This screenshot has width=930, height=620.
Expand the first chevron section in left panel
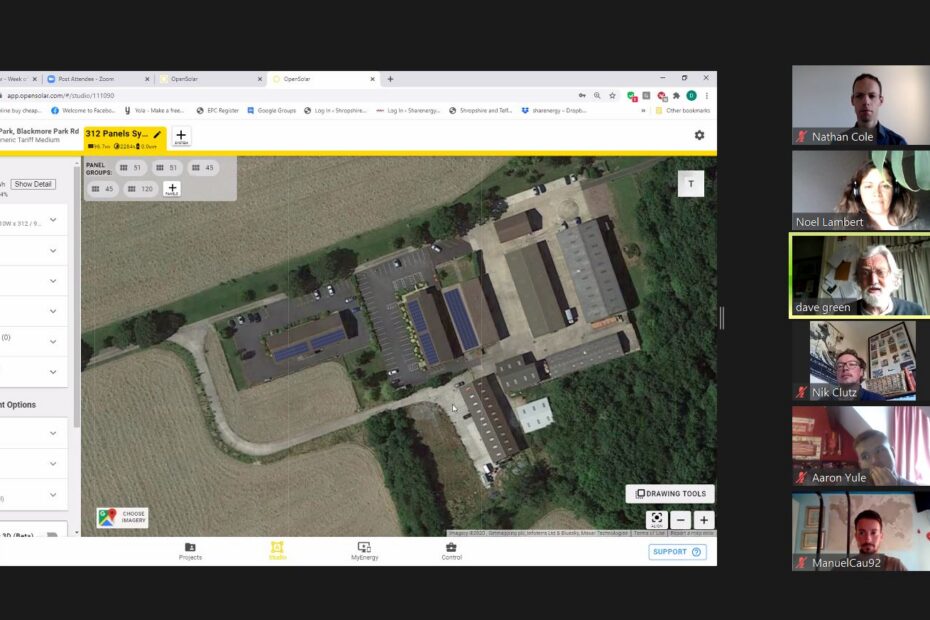[x=53, y=220]
